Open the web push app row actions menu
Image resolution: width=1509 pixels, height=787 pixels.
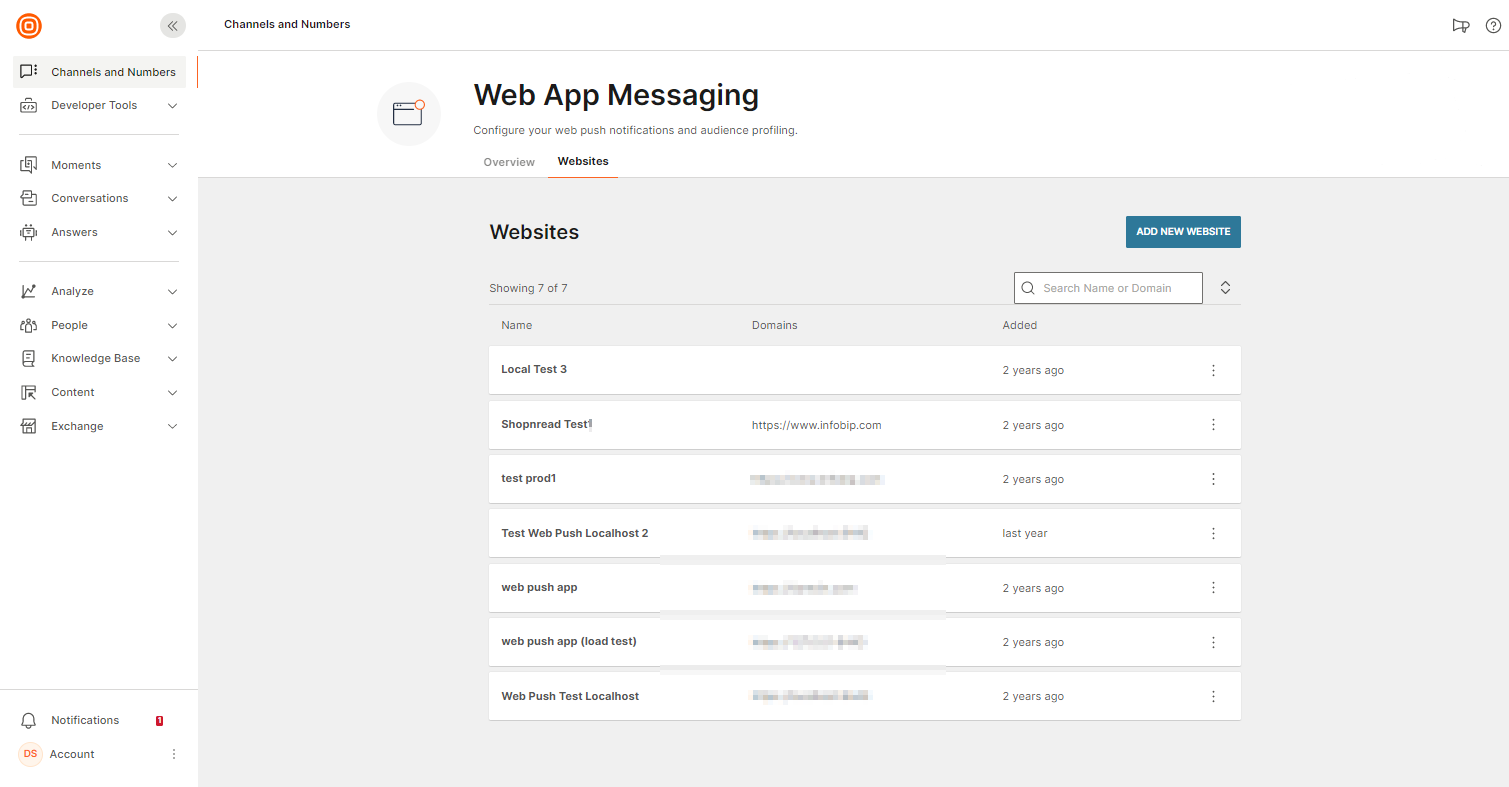(1213, 588)
